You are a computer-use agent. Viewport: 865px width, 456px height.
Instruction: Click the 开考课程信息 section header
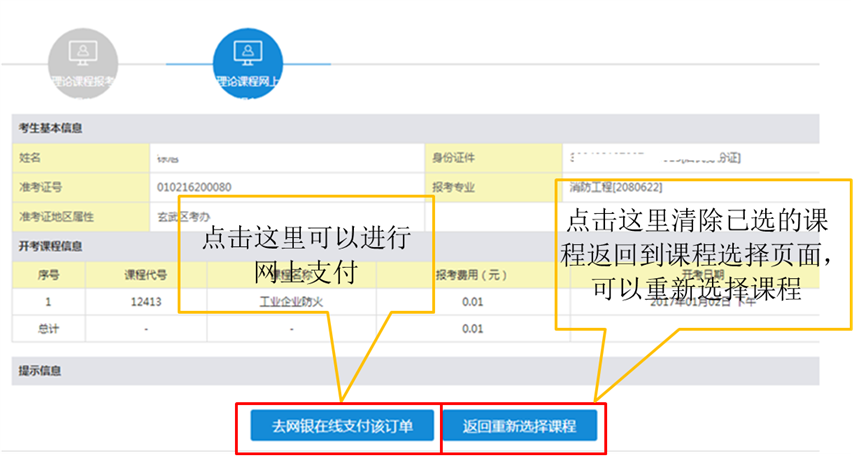click(51, 245)
